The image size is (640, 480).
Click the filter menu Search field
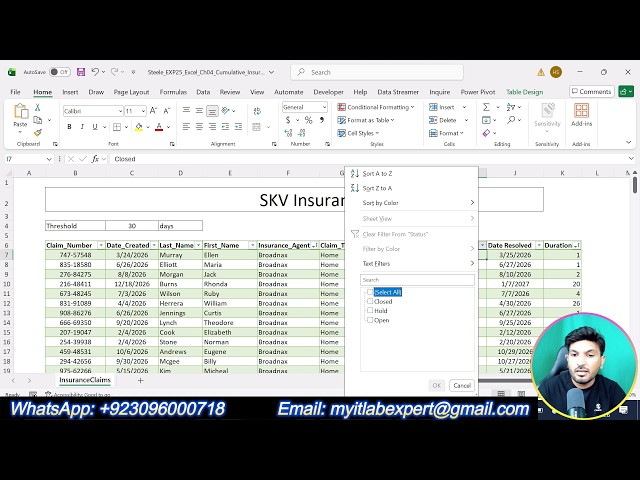417,280
